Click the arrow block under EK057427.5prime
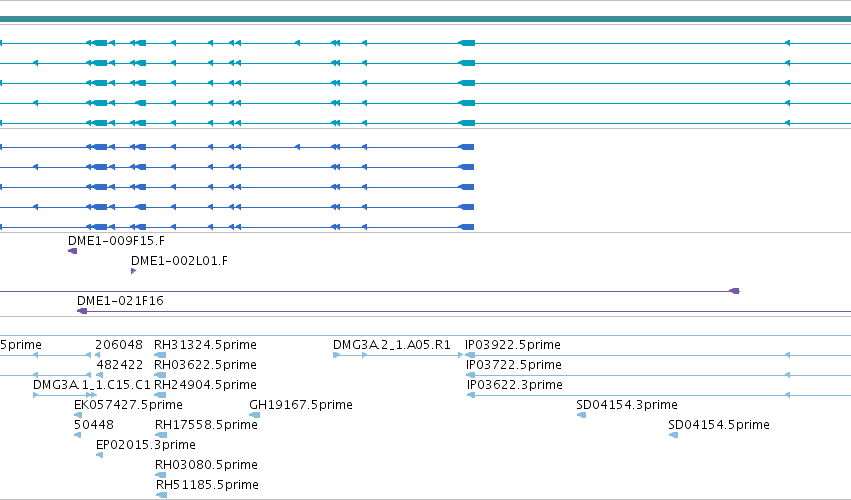The image size is (851, 500). [78, 415]
